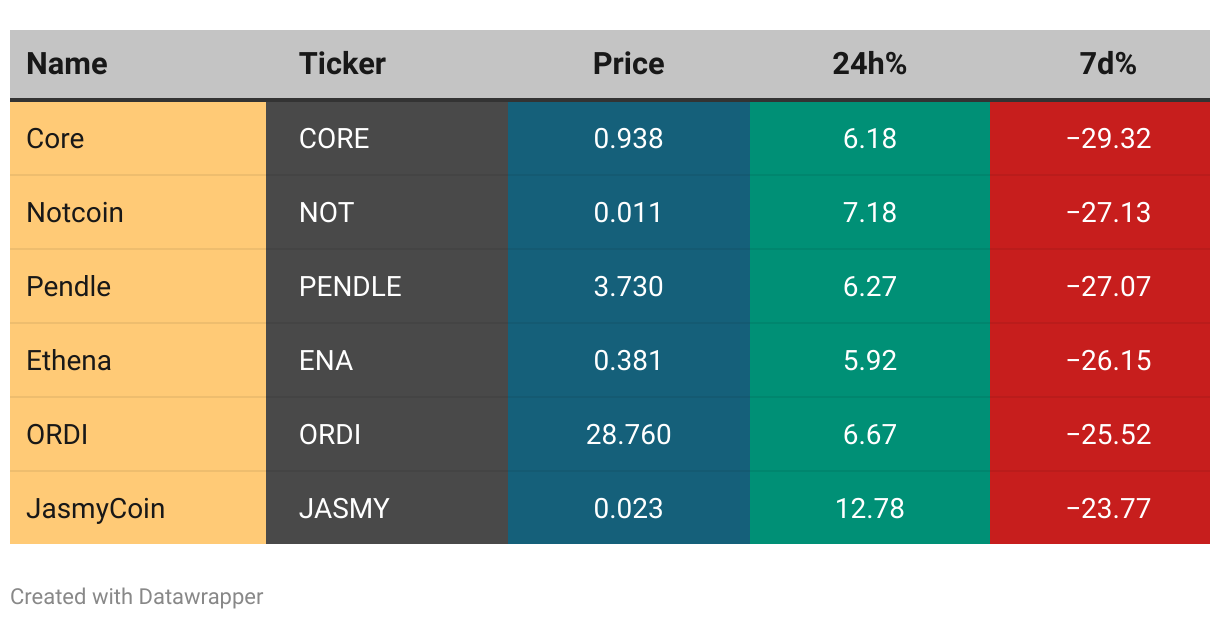The image size is (1220, 620).
Task: Select the Notcoin name cell
Action: pyautogui.click(x=75, y=212)
